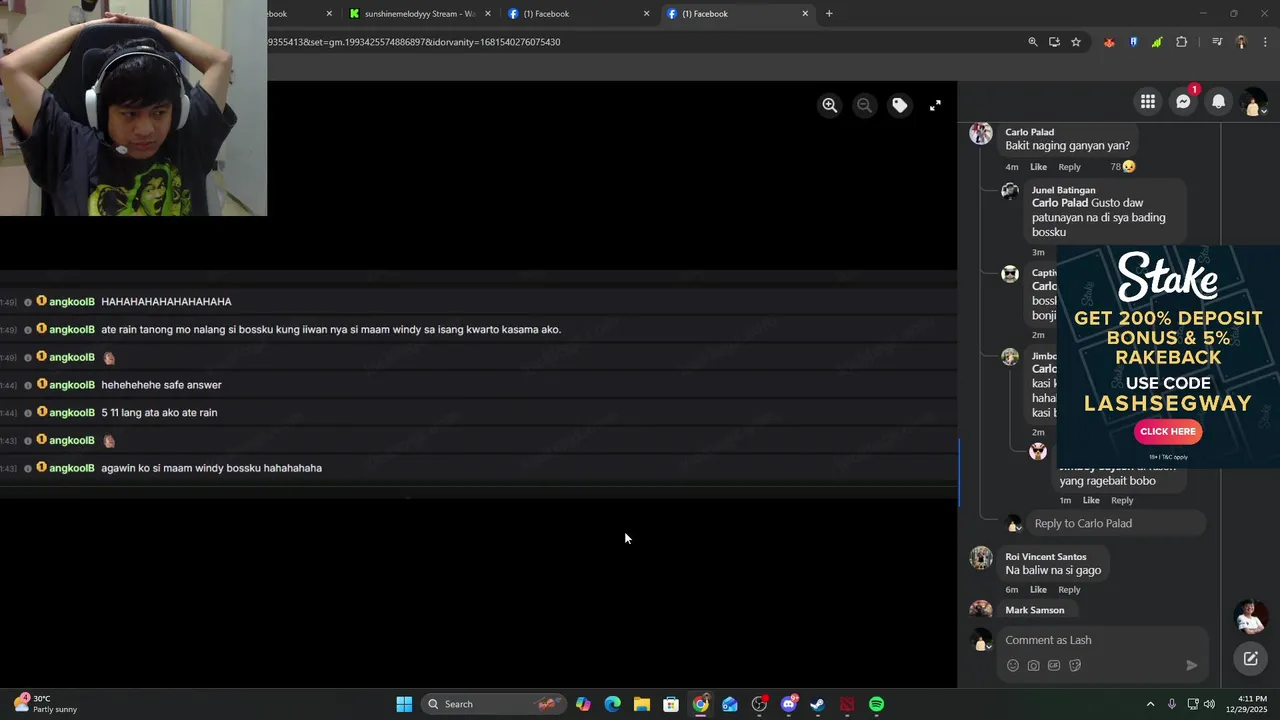Screen dimensions: 1280x720
Task: Open the Chrome extensions puzzle menu
Action: click(1182, 42)
